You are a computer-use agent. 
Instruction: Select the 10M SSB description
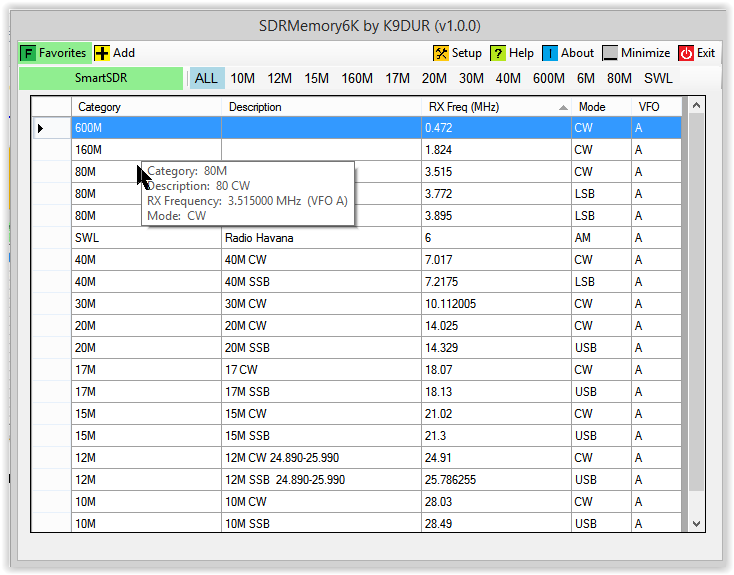pyautogui.click(x=321, y=523)
